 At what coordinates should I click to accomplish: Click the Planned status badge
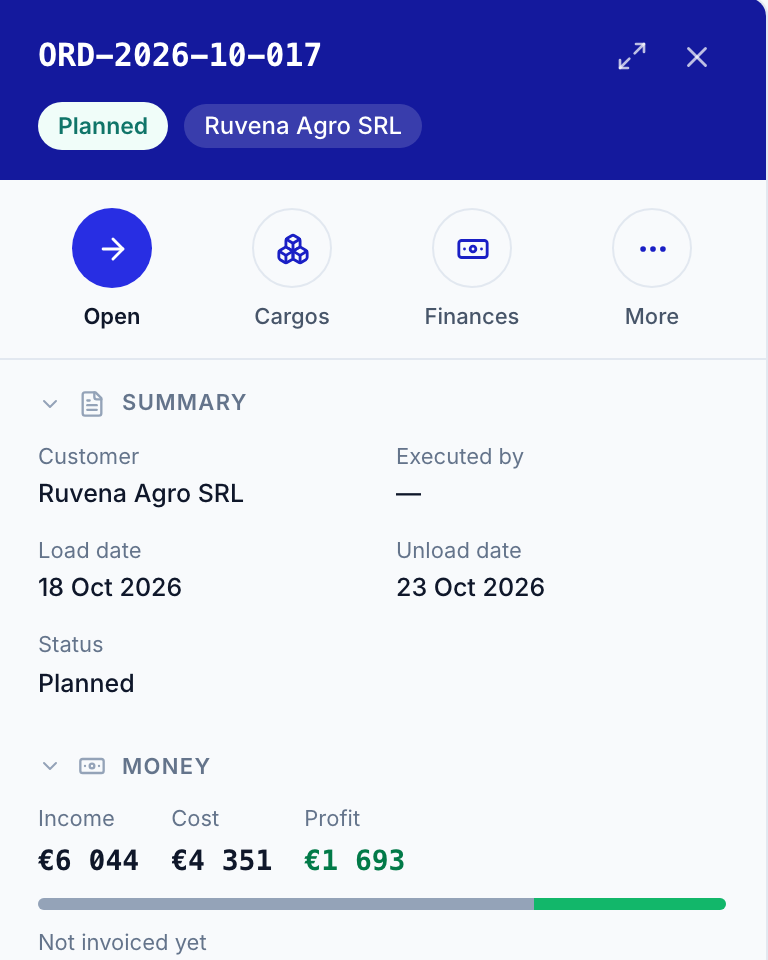pos(103,126)
